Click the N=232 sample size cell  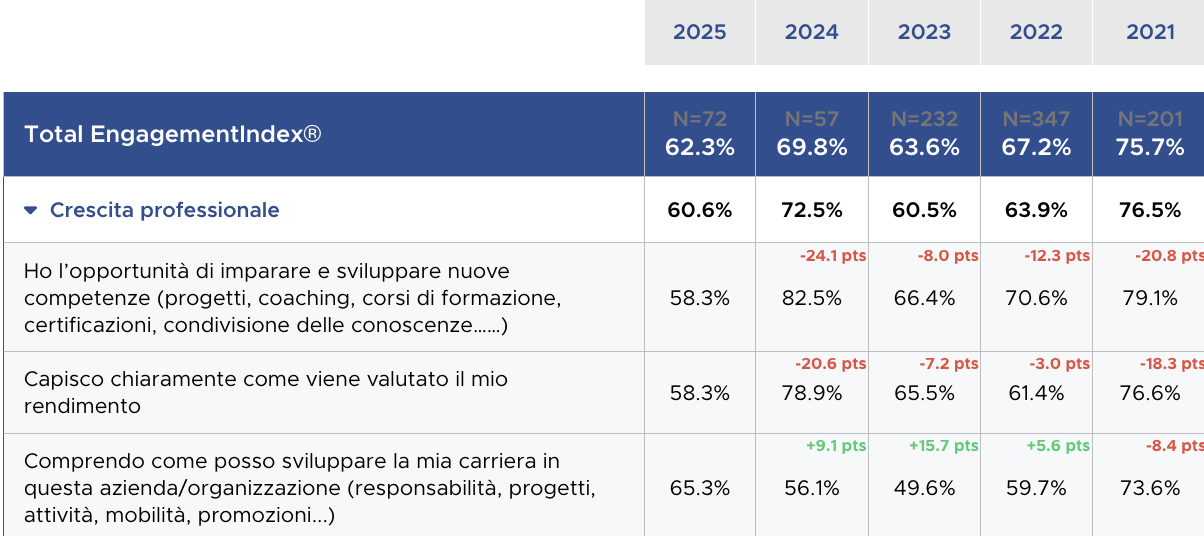924,119
